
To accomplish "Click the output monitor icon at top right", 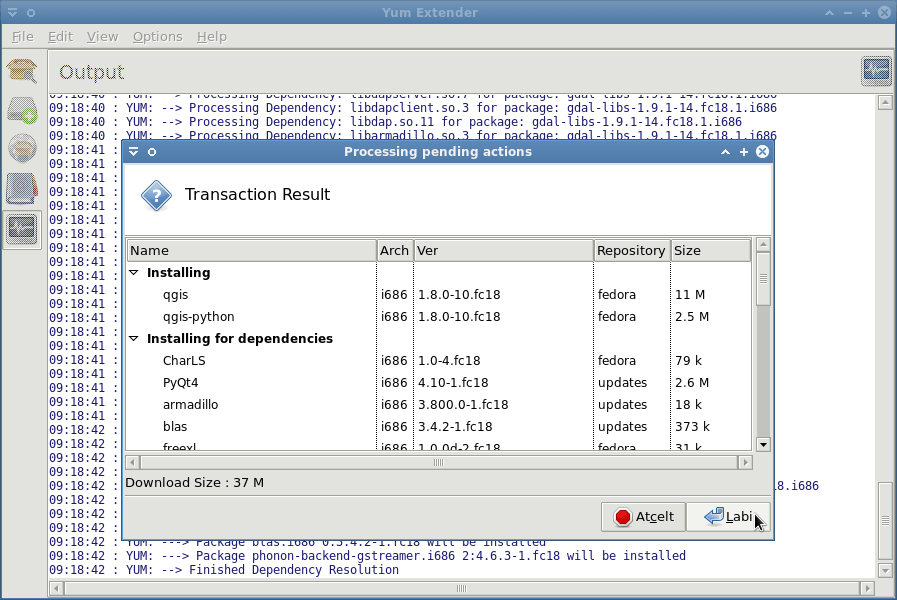I will 876,71.
